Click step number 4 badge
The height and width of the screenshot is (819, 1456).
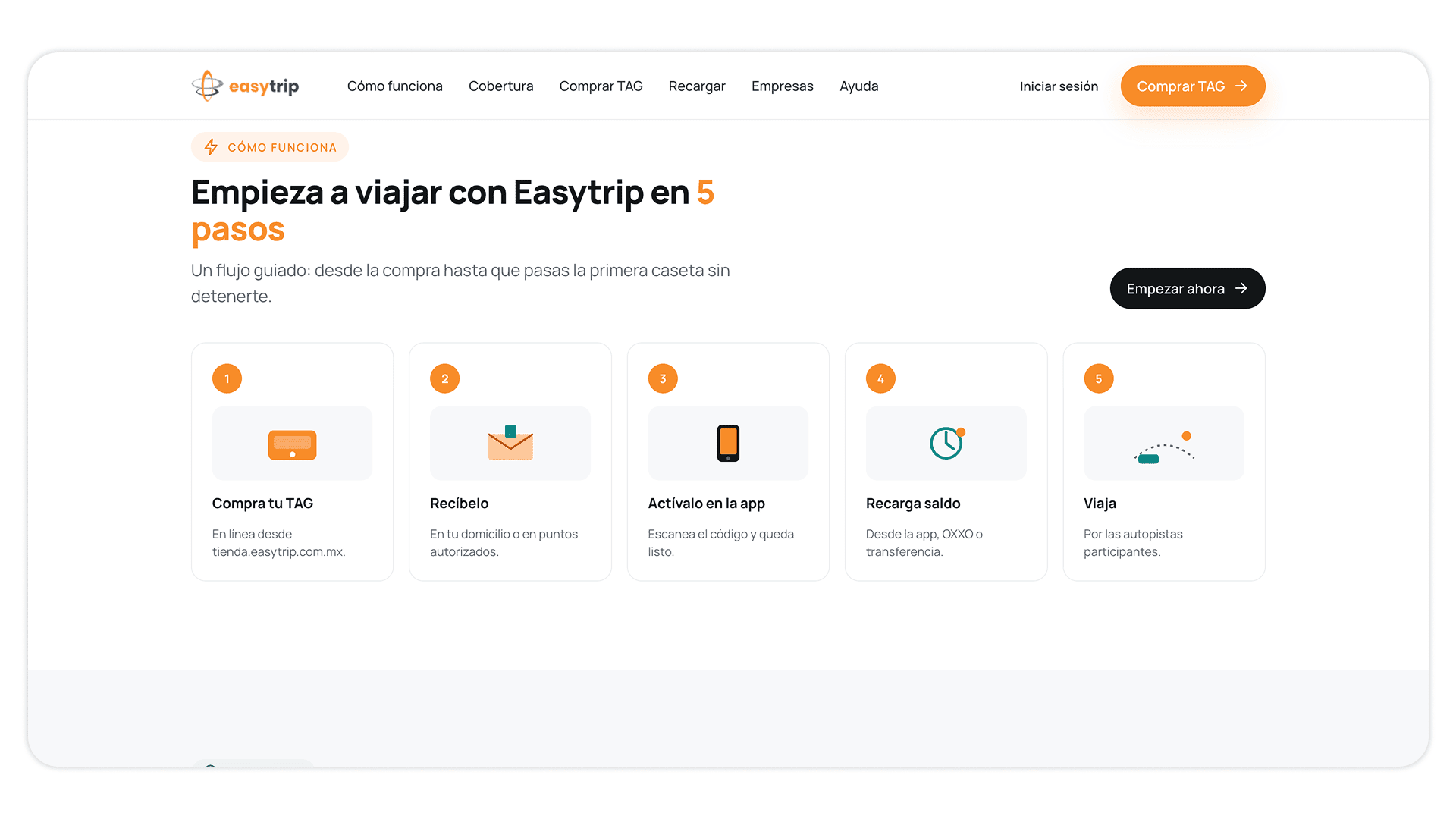880,378
